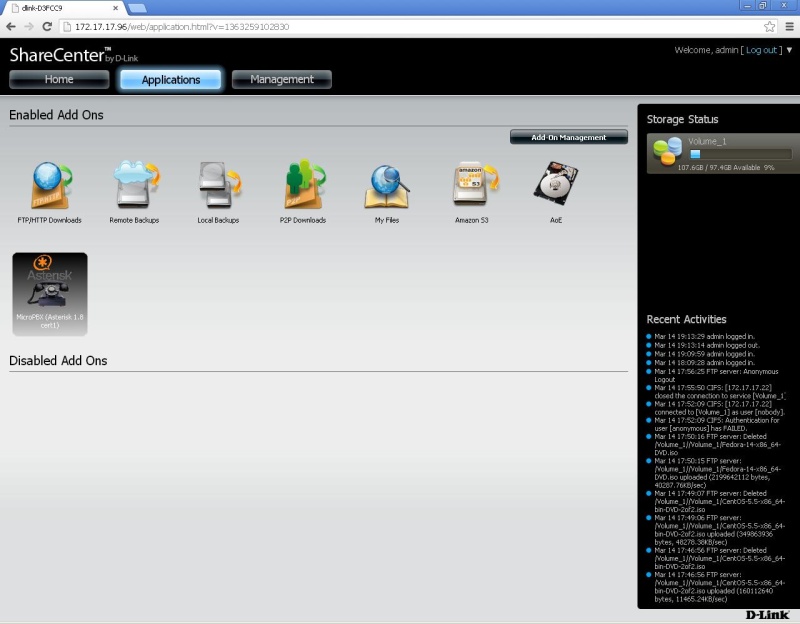Click the Volume_1 usage progress bar

[x=740, y=154]
